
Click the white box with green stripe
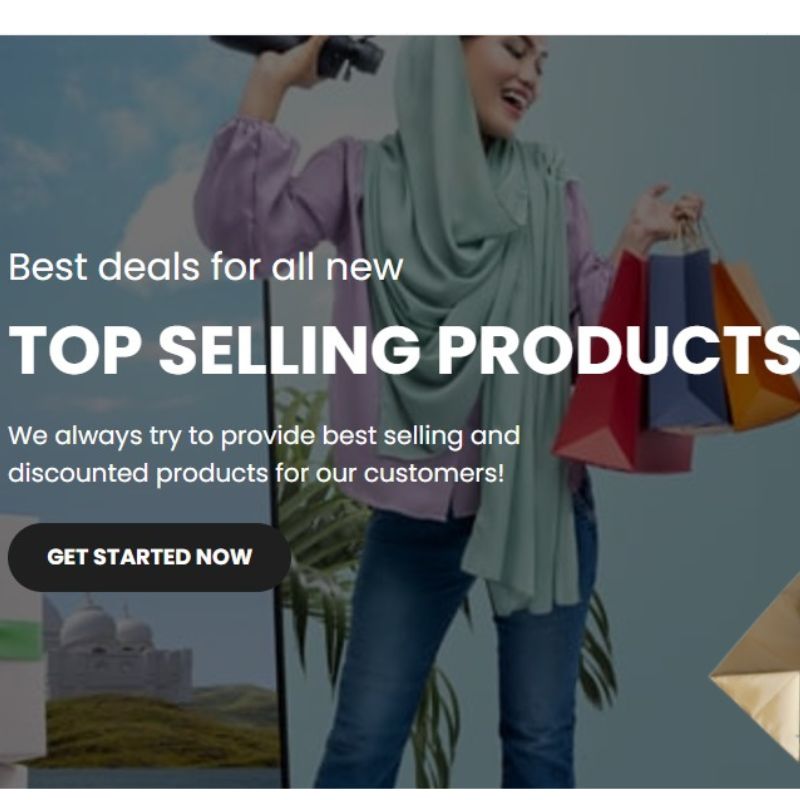[x=19, y=640]
